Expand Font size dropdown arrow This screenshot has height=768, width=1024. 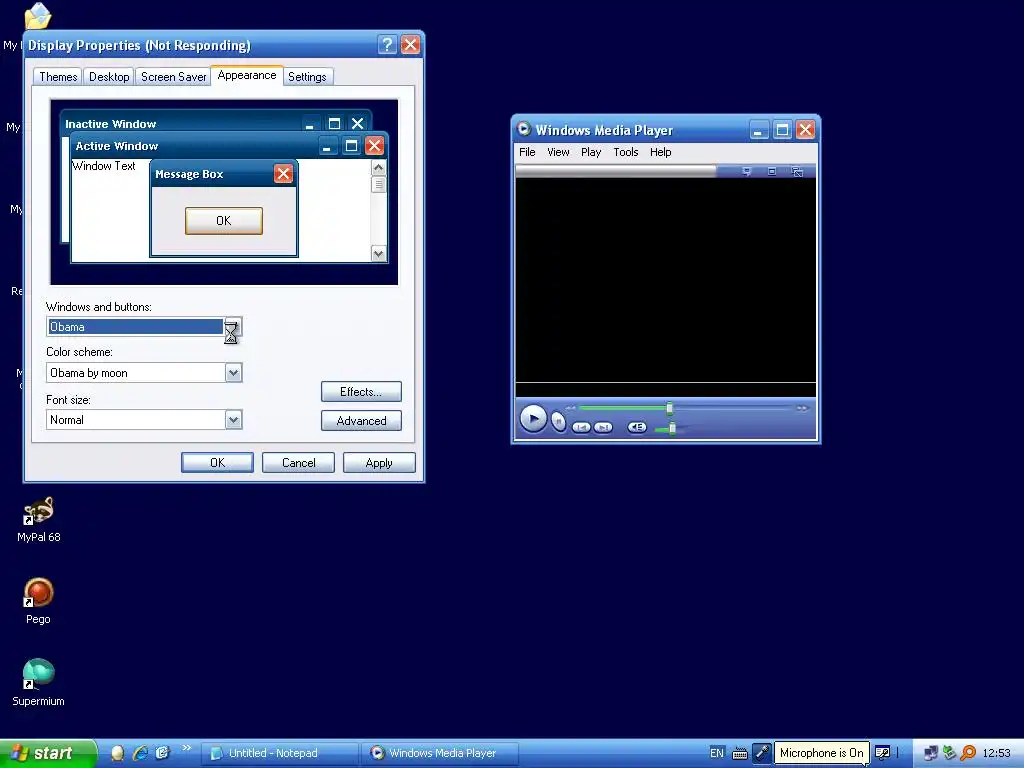(x=233, y=420)
